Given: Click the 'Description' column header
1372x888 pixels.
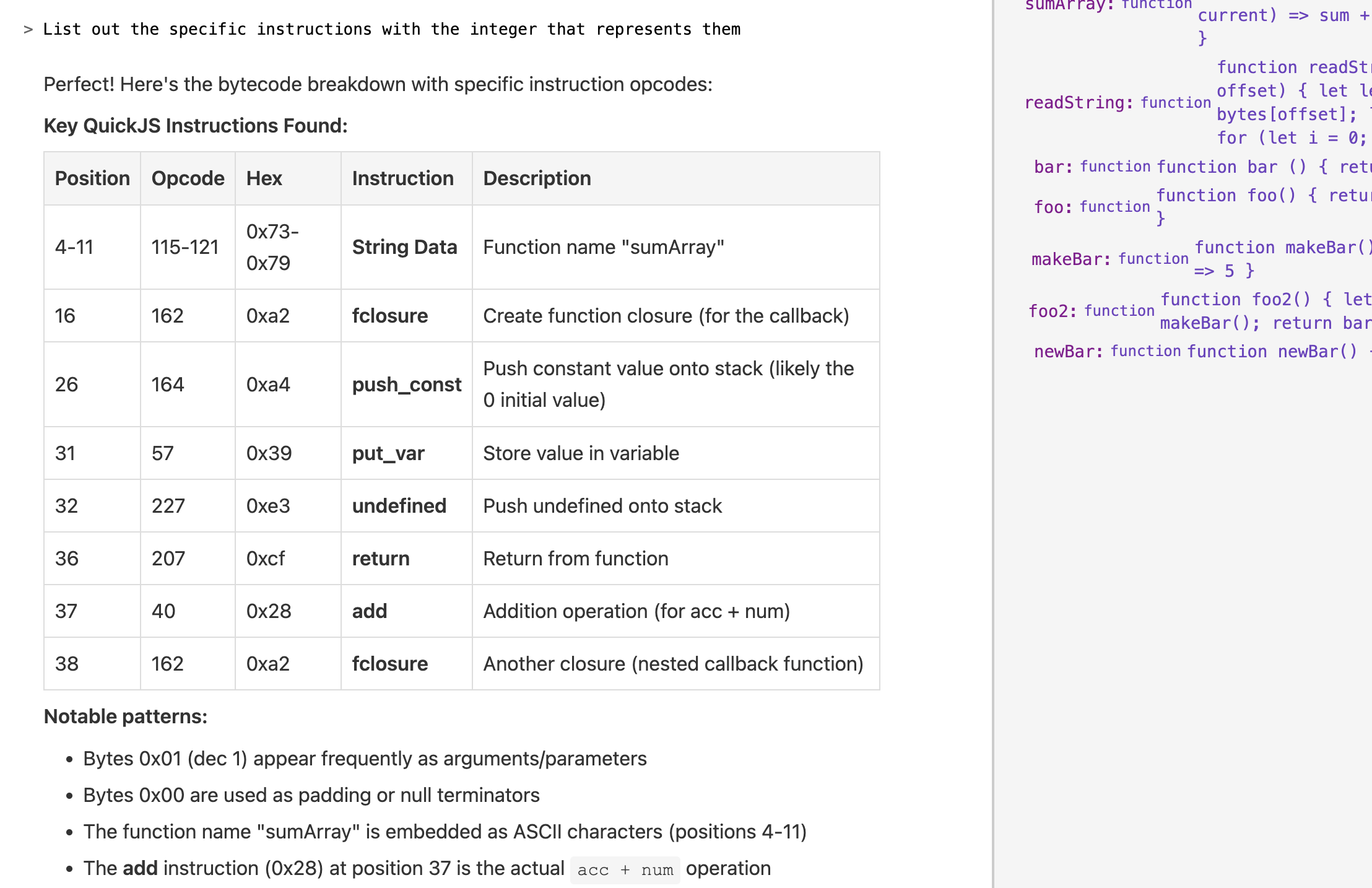Looking at the screenshot, I should (537, 178).
